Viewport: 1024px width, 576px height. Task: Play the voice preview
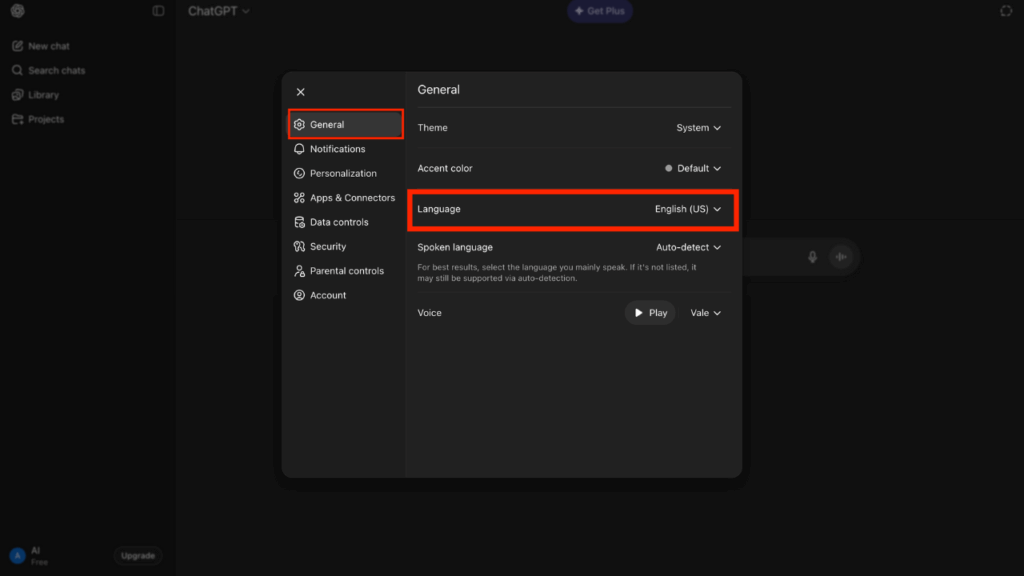coord(650,313)
